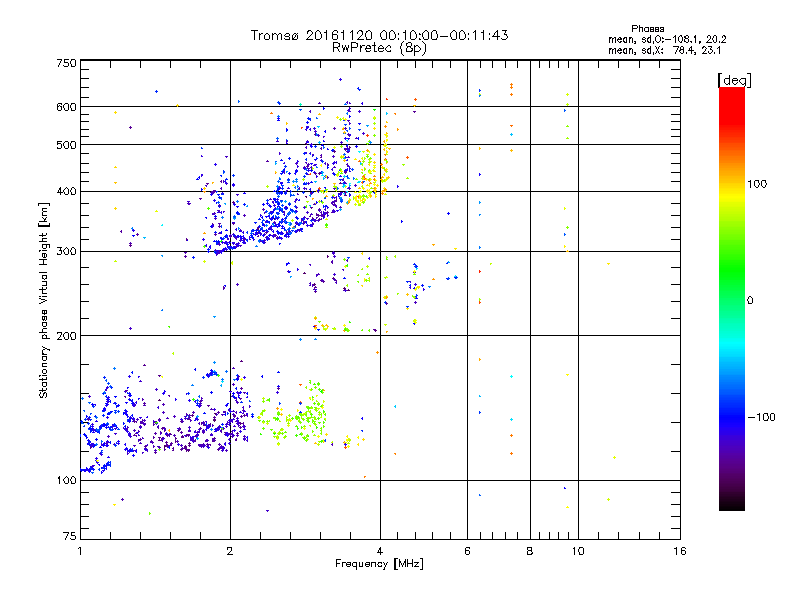This screenshot has height=600, width=800.
Task: Click the '16' tick label on the frequency axis
Action: click(x=680, y=551)
